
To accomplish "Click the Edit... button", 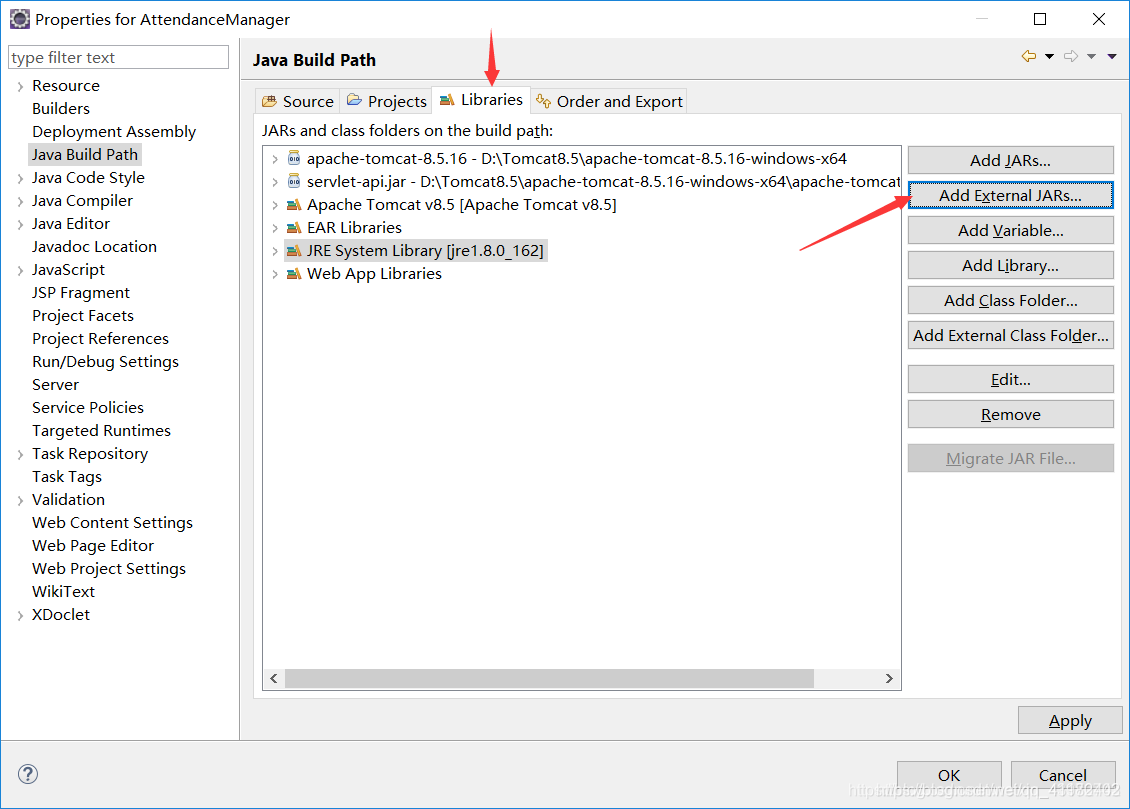I will click(x=1010, y=380).
